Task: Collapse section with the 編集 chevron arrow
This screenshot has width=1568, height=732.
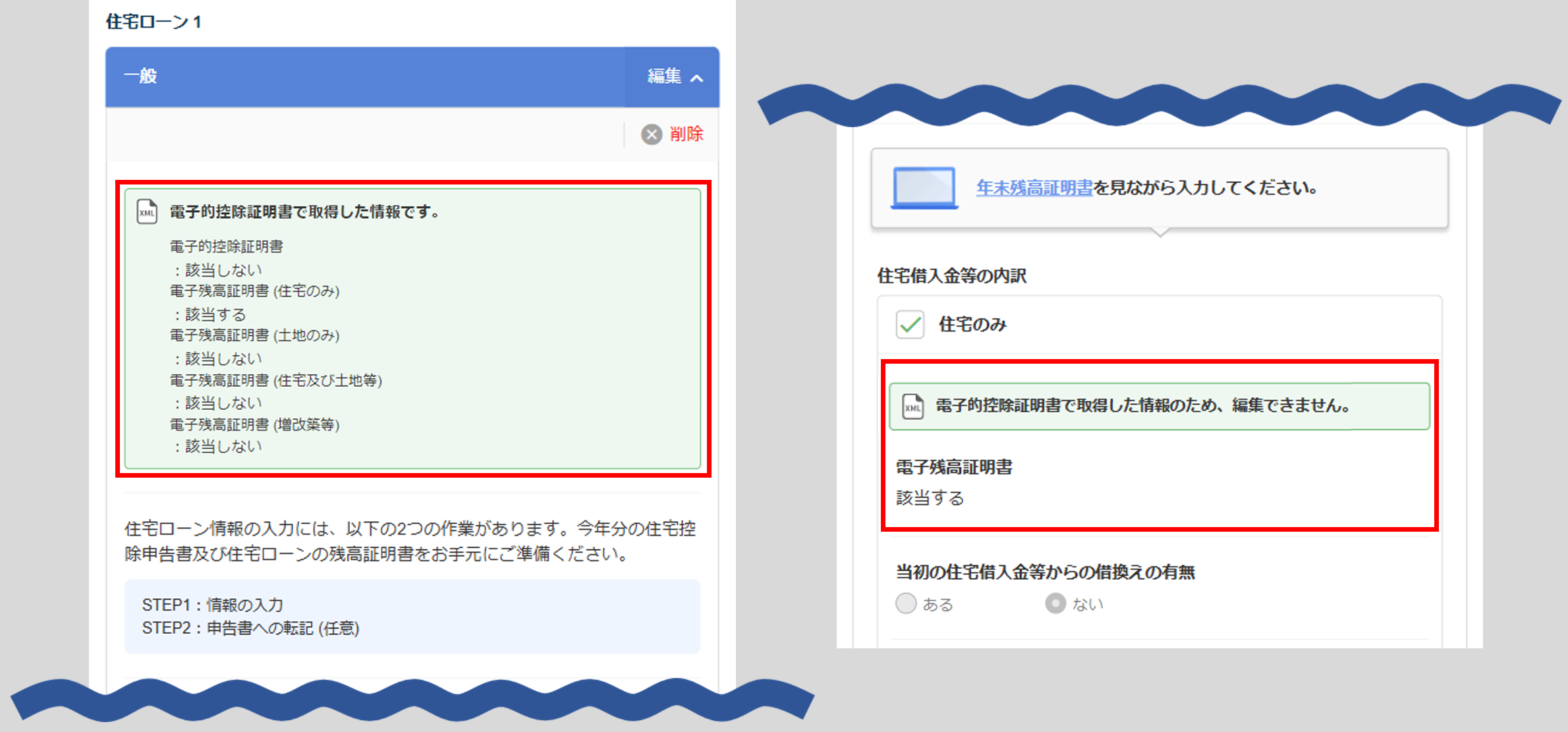Action: (697, 78)
